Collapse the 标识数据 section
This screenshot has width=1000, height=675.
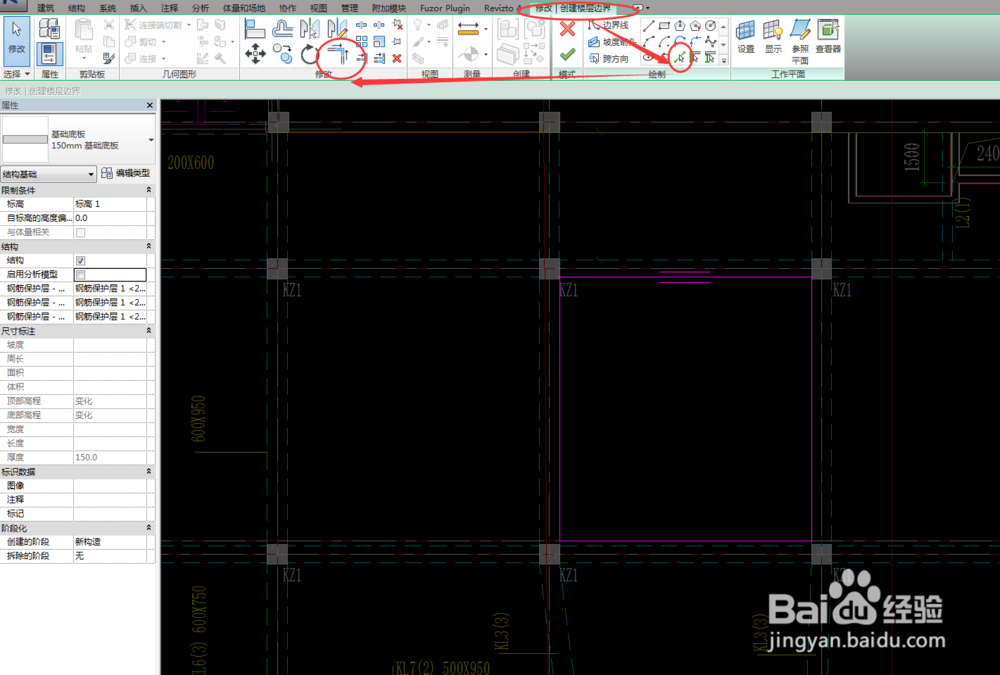point(149,471)
